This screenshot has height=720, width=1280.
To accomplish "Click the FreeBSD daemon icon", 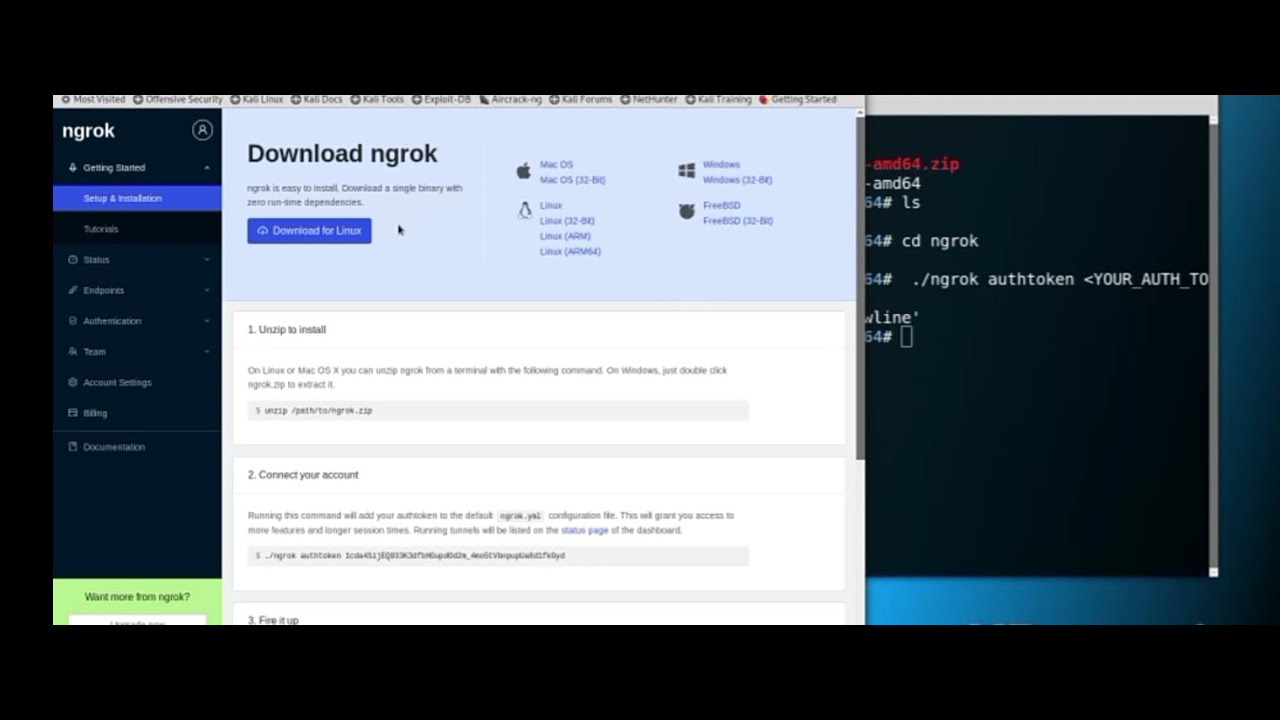I will 686,211.
